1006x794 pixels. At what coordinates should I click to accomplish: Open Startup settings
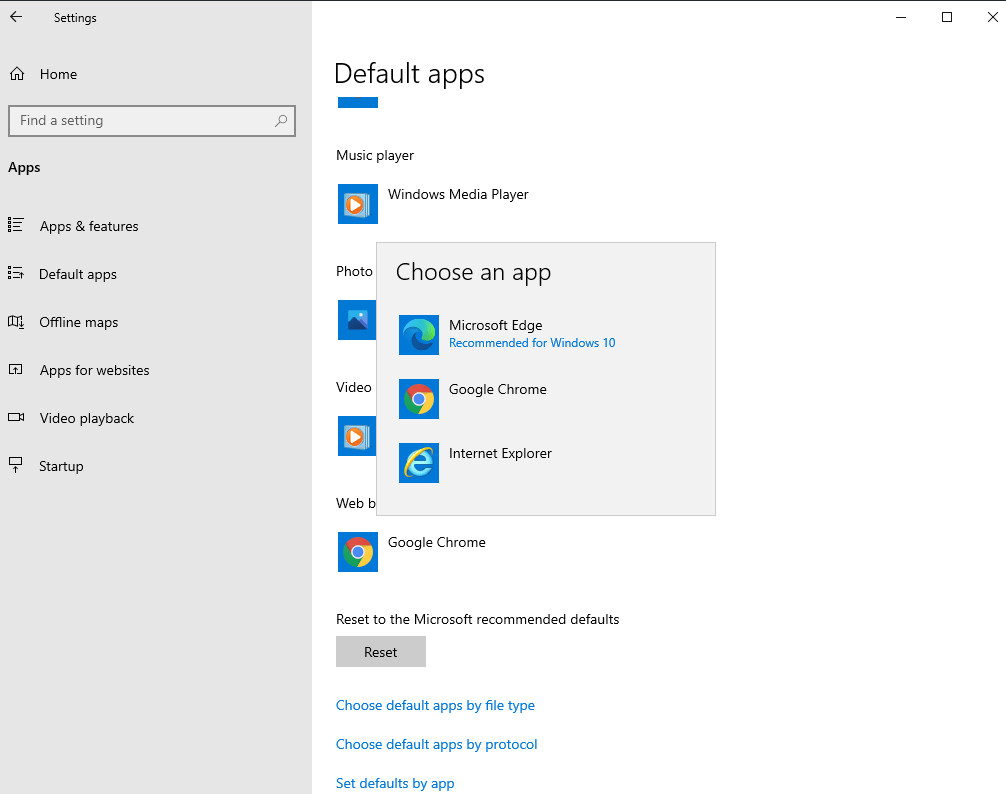pos(61,466)
